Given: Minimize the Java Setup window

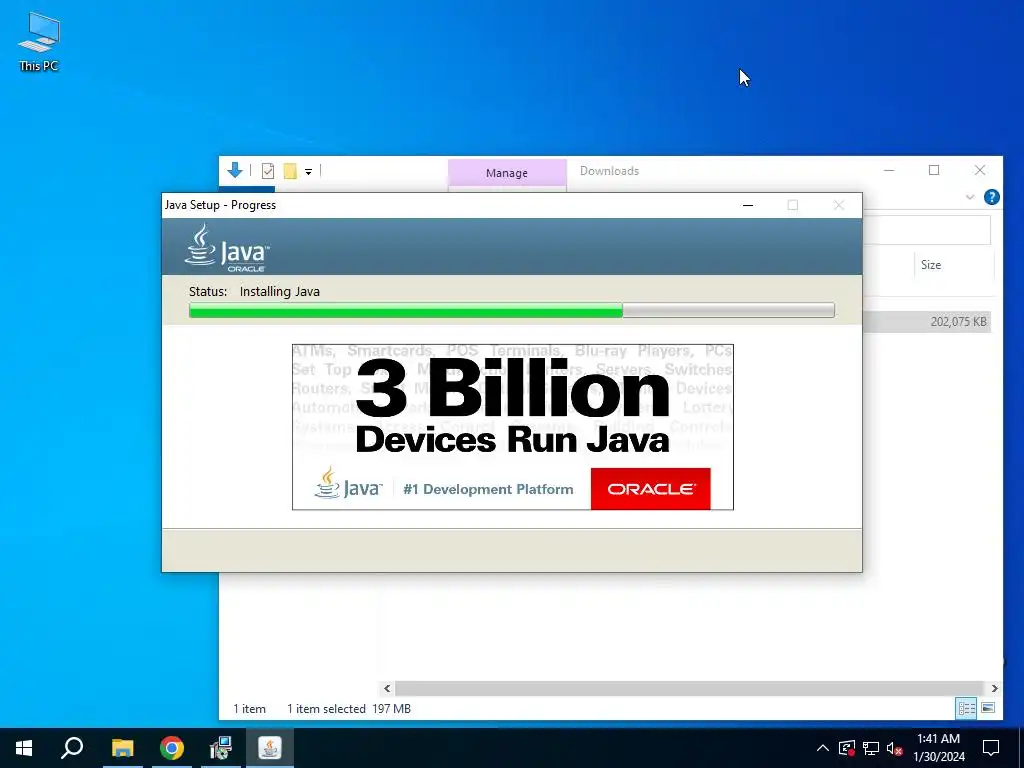Looking at the screenshot, I should tap(748, 205).
